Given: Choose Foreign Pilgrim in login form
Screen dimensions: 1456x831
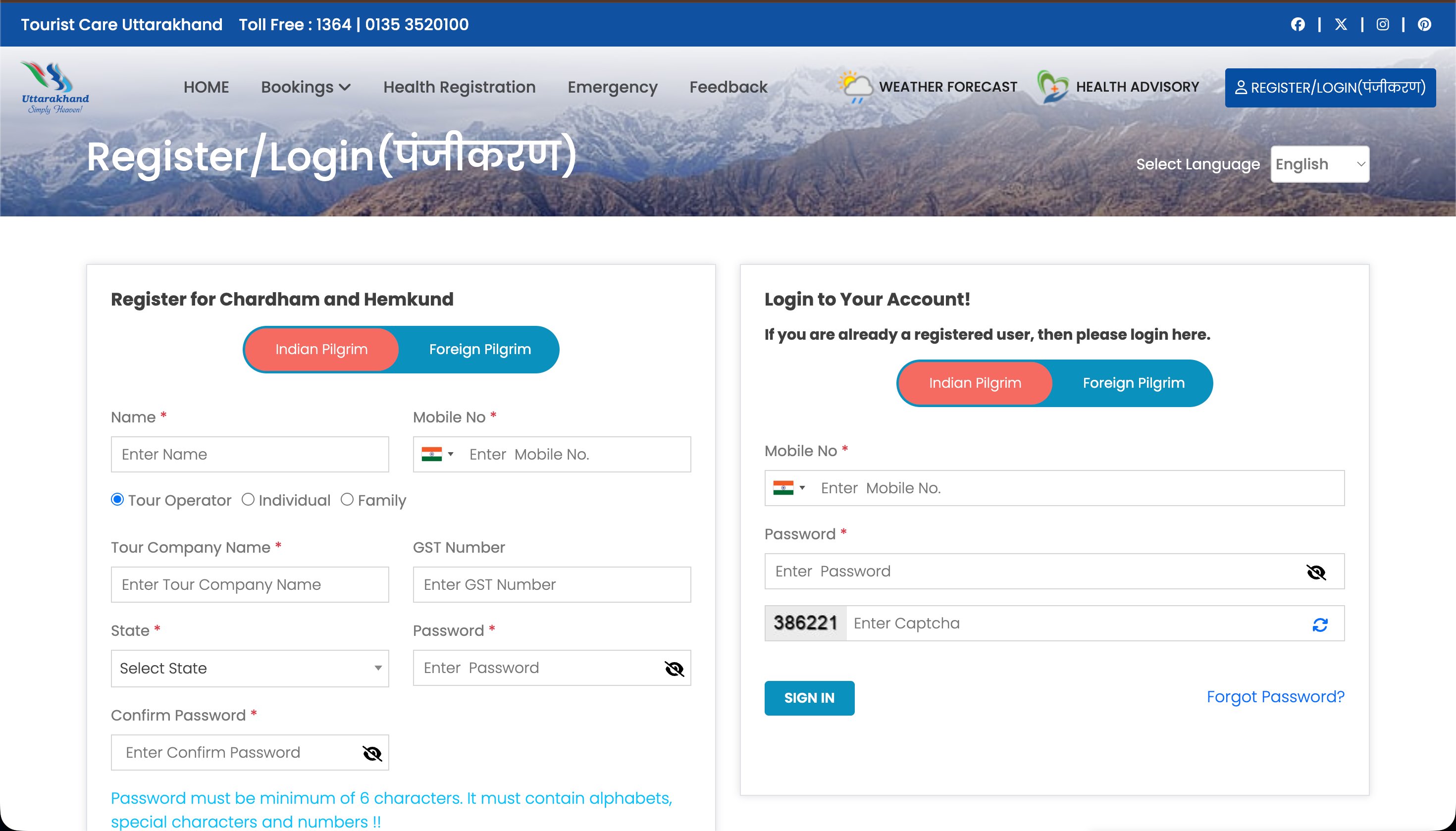Looking at the screenshot, I should [x=1133, y=383].
